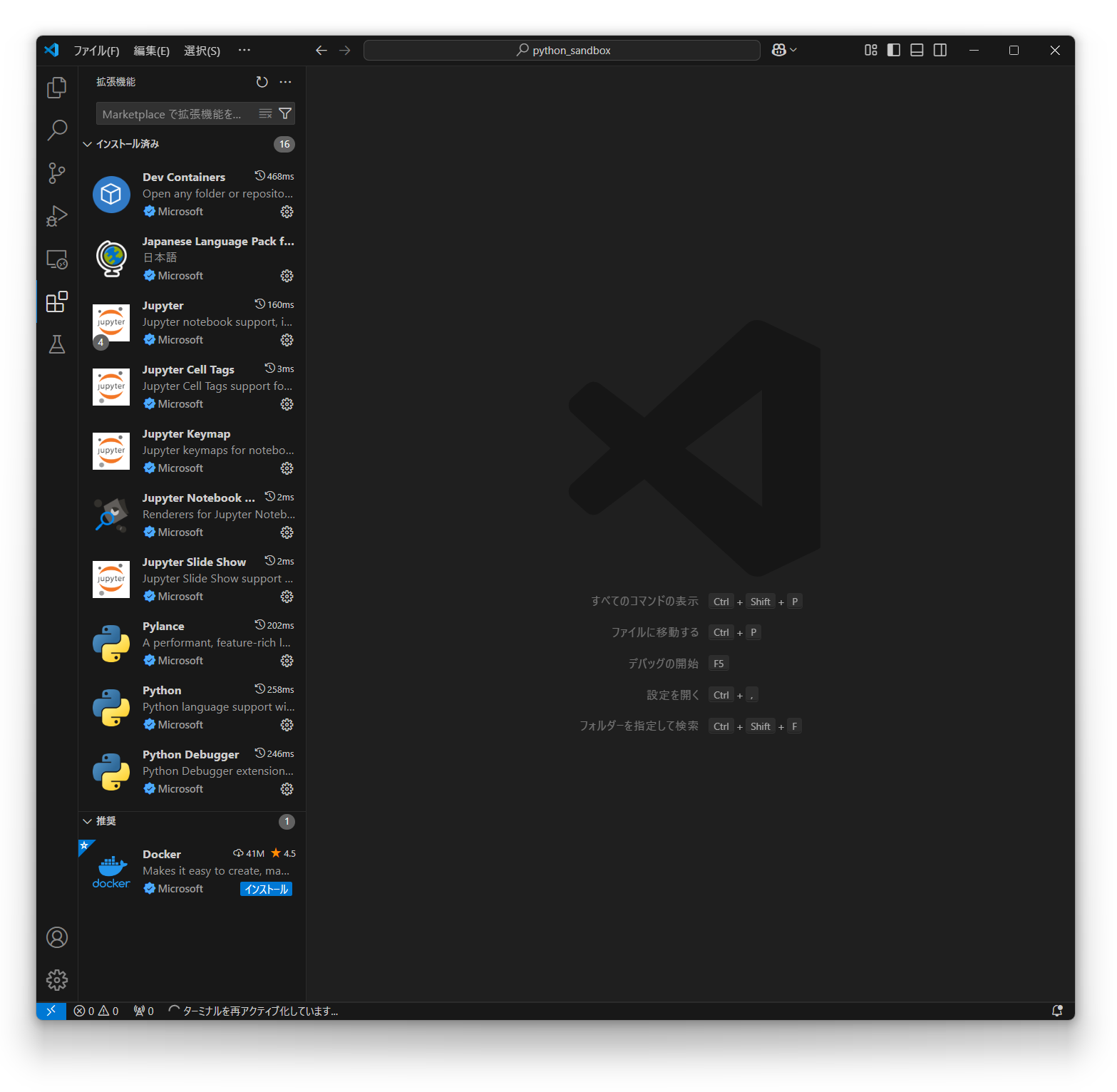Viewport: 1117px width, 1092px height.
Task: Open the Manage gear in the activity bar
Action: pyautogui.click(x=57, y=979)
